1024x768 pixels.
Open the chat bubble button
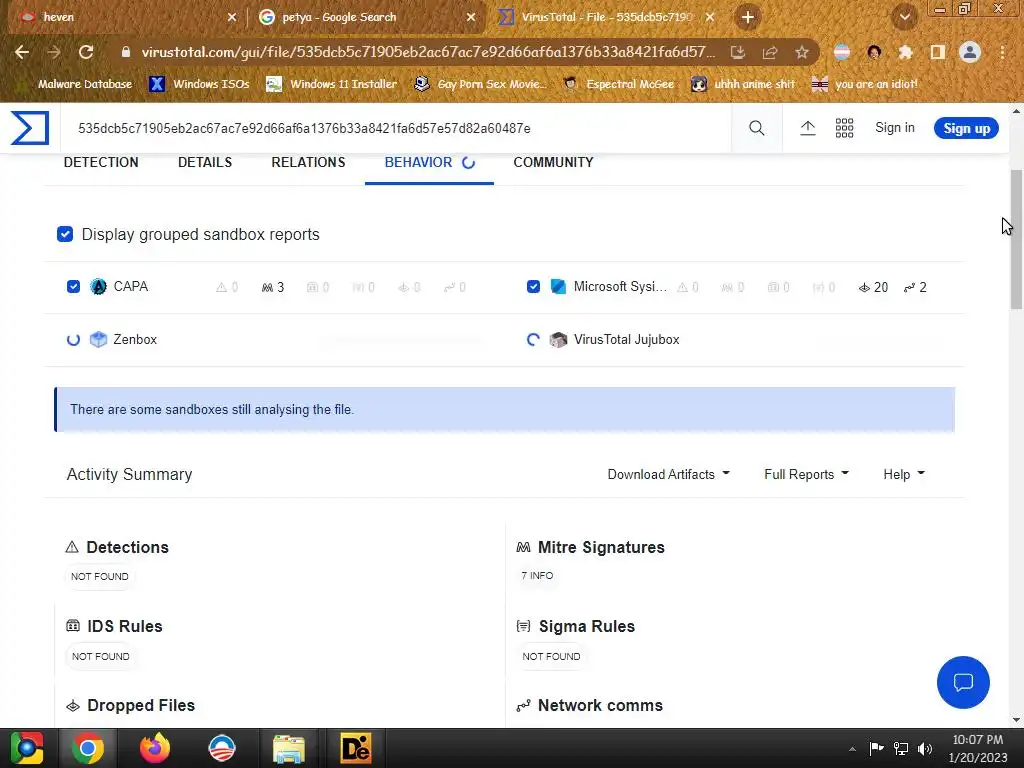pos(963,682)
